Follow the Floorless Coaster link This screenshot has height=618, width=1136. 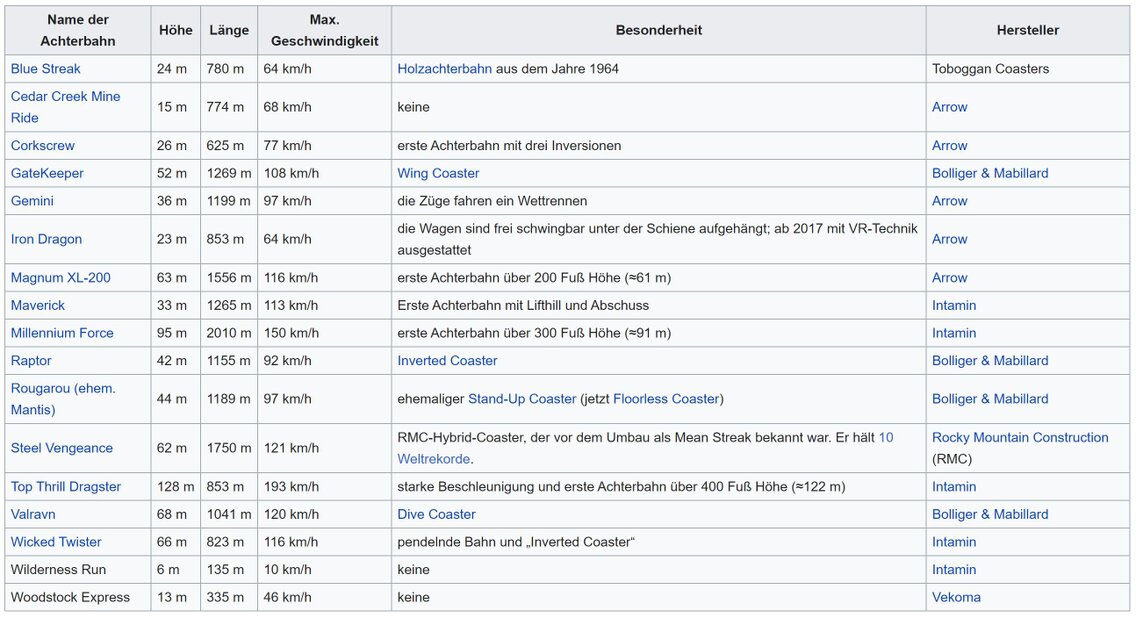coord(666,398)
